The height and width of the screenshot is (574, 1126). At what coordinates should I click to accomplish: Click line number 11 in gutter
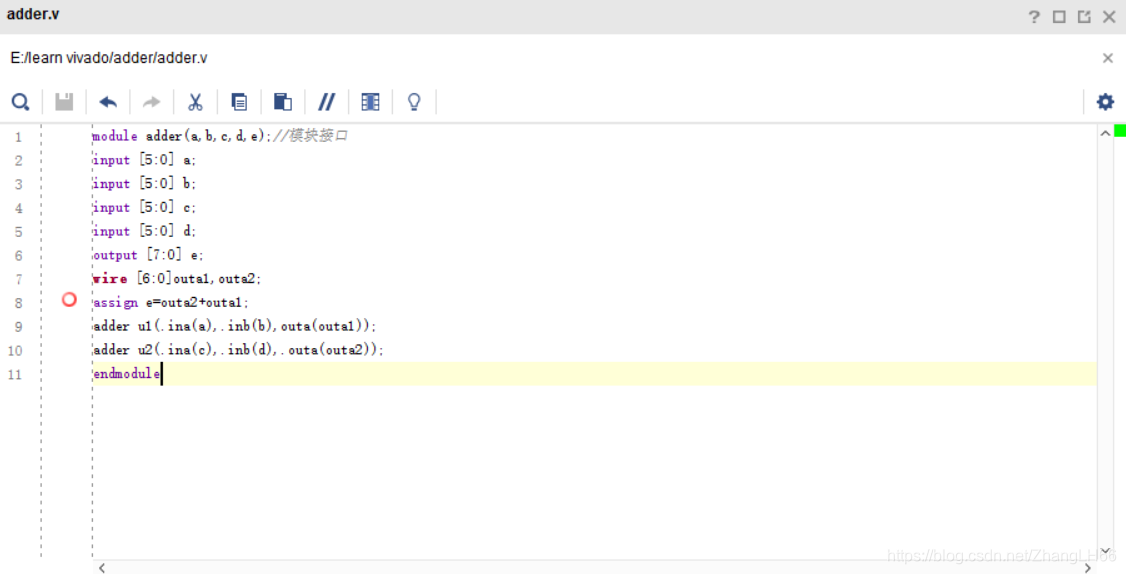click(x=15, y=374)
